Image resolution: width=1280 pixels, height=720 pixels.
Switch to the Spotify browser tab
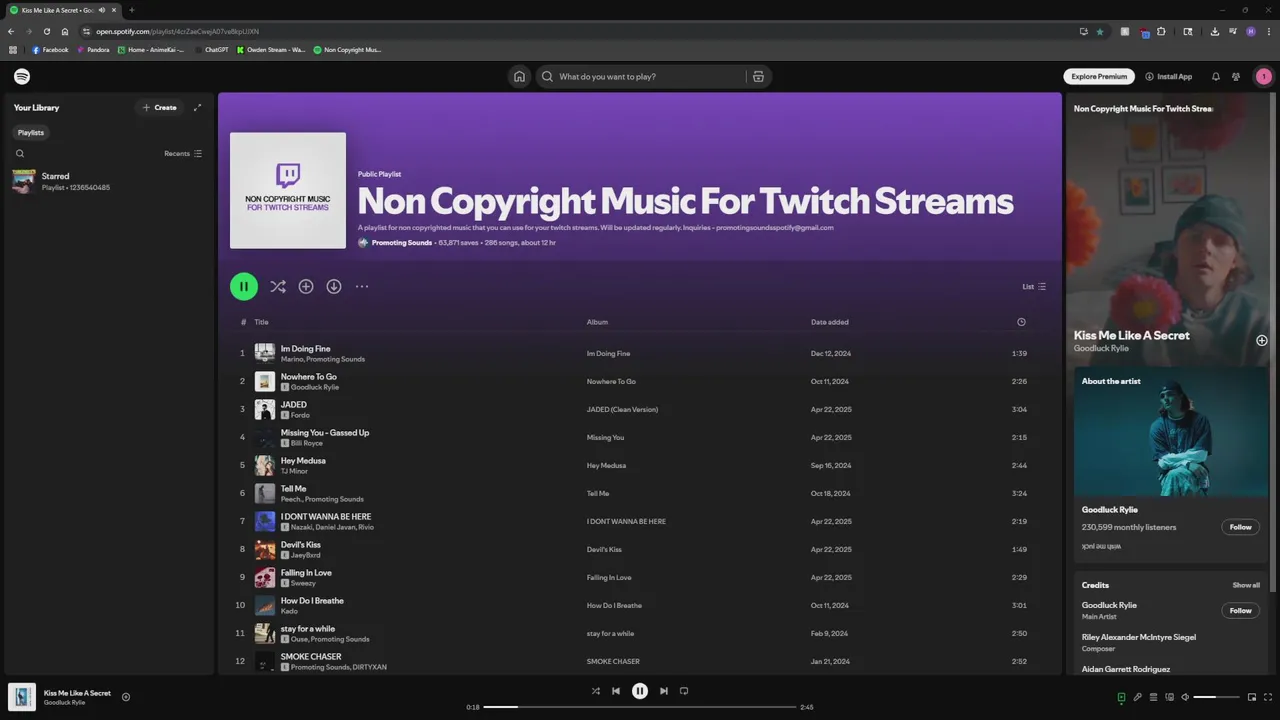pyautogui.click(x=62, y=10)
